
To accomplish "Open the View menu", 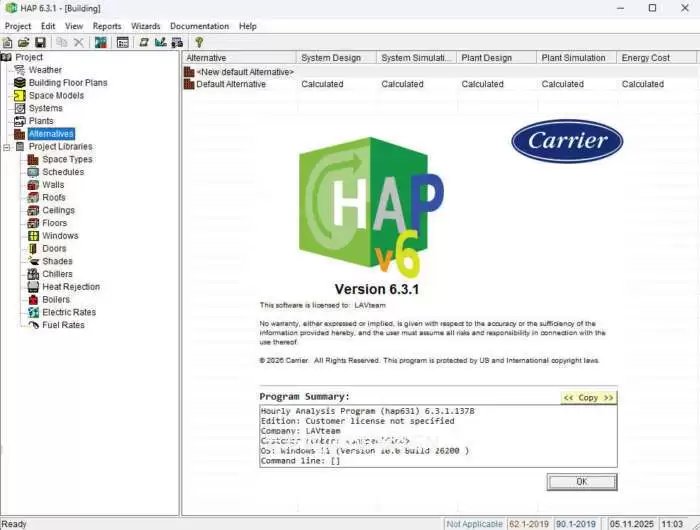I will pos(74,26).
